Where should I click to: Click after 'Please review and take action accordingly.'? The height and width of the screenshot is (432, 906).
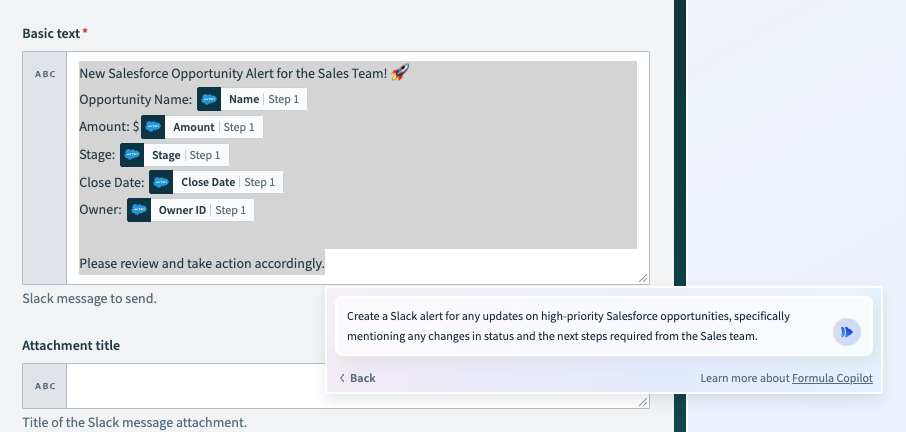pos(326,264)
